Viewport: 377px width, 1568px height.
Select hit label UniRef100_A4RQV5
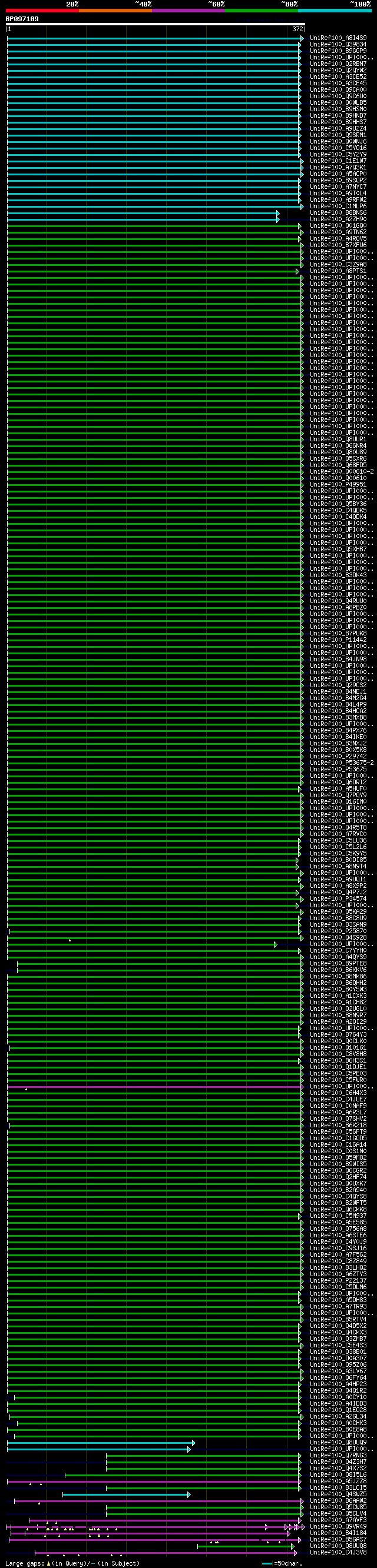(x=338, y=239)
